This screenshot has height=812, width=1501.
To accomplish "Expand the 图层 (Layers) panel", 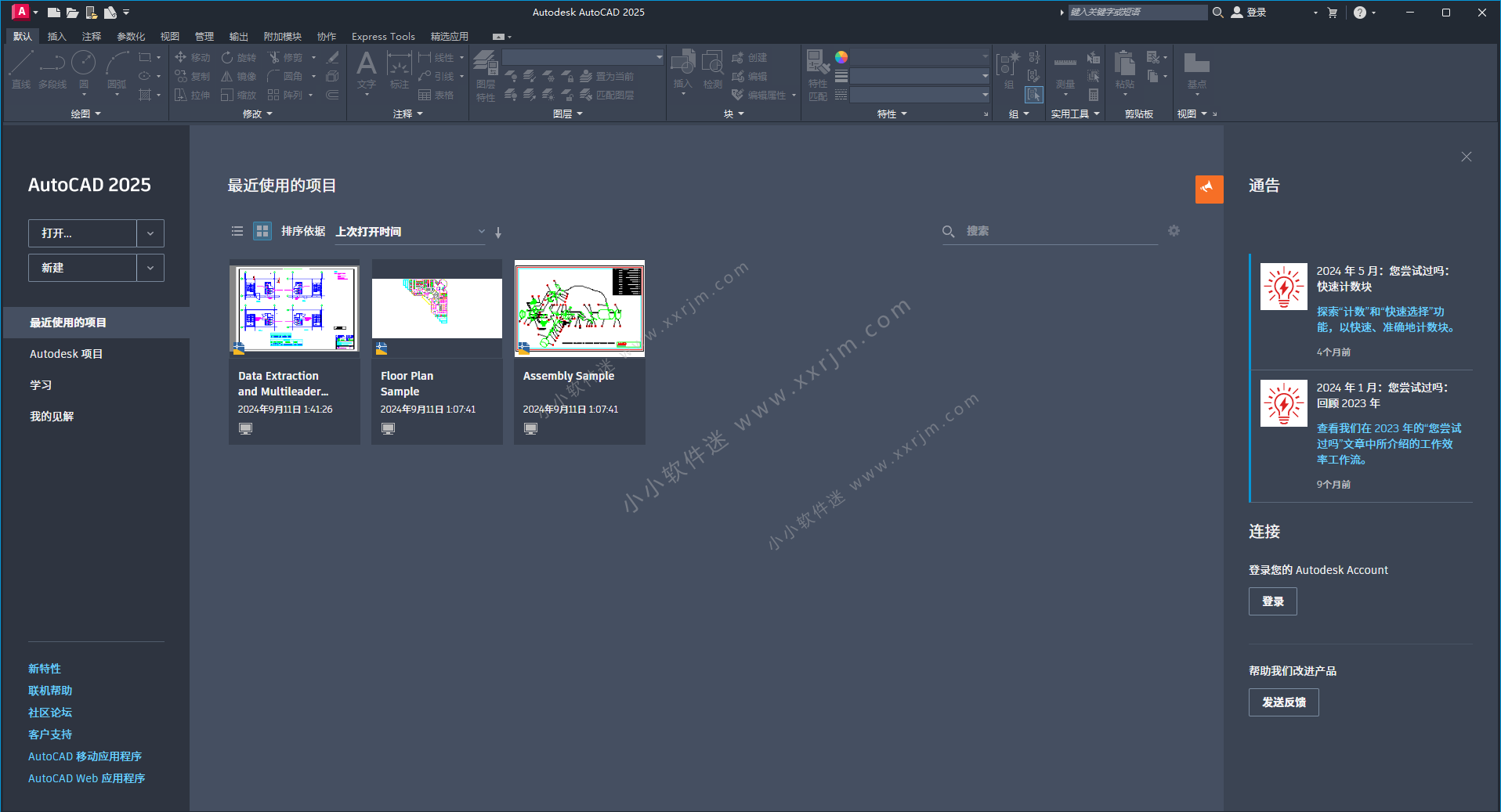I will click(x=568, y=114).
